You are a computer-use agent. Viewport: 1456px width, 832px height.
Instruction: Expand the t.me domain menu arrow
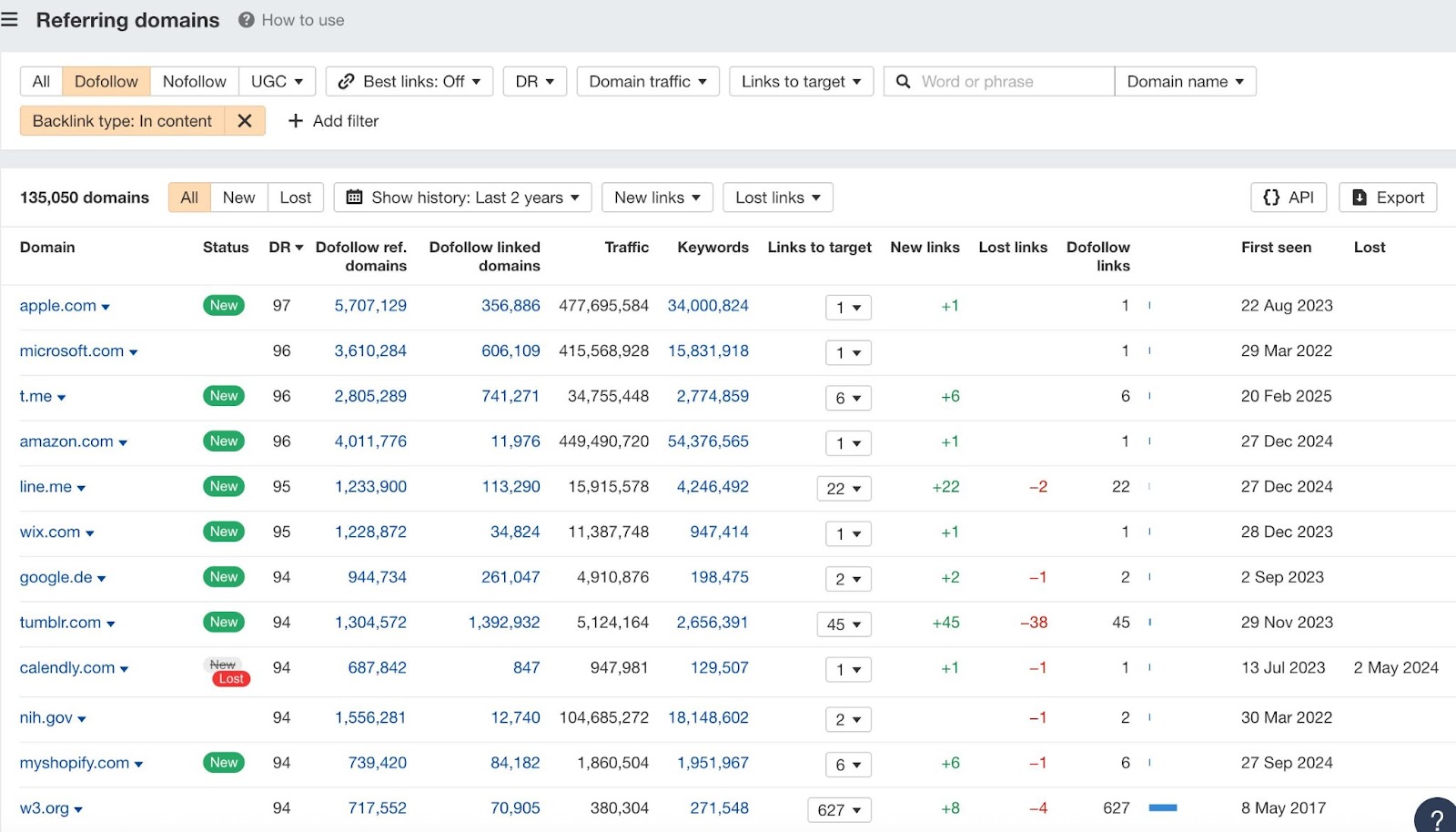point(61,398)
